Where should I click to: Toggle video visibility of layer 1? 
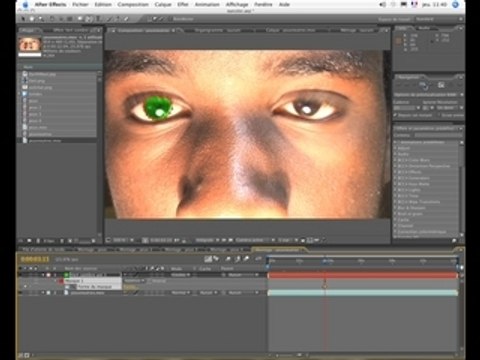click(x=21, y=275)
